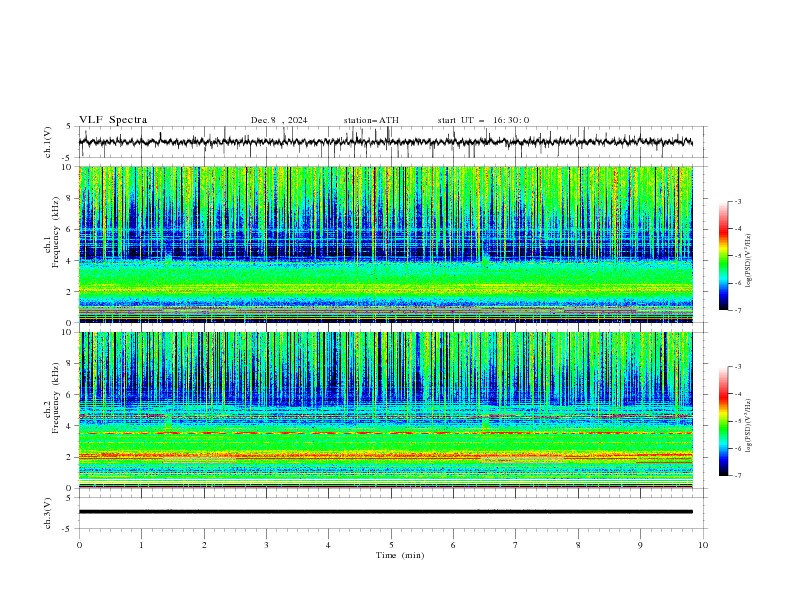Image resolution: width=792 pixels, height=612 pixels.
Task: Click inside the ch.2 spectrogram panel
Action: click(x=385, y=410)
